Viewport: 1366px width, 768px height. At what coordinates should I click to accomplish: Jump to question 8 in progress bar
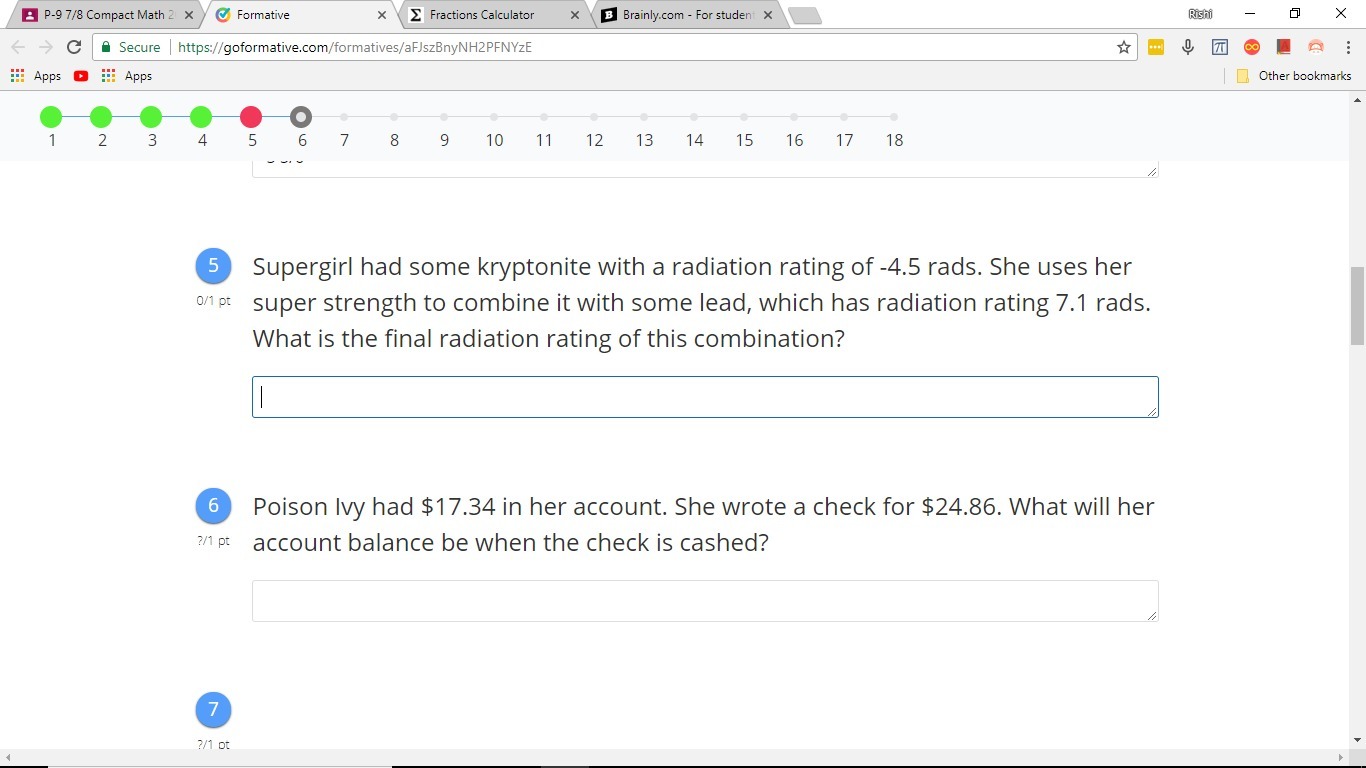394,118
